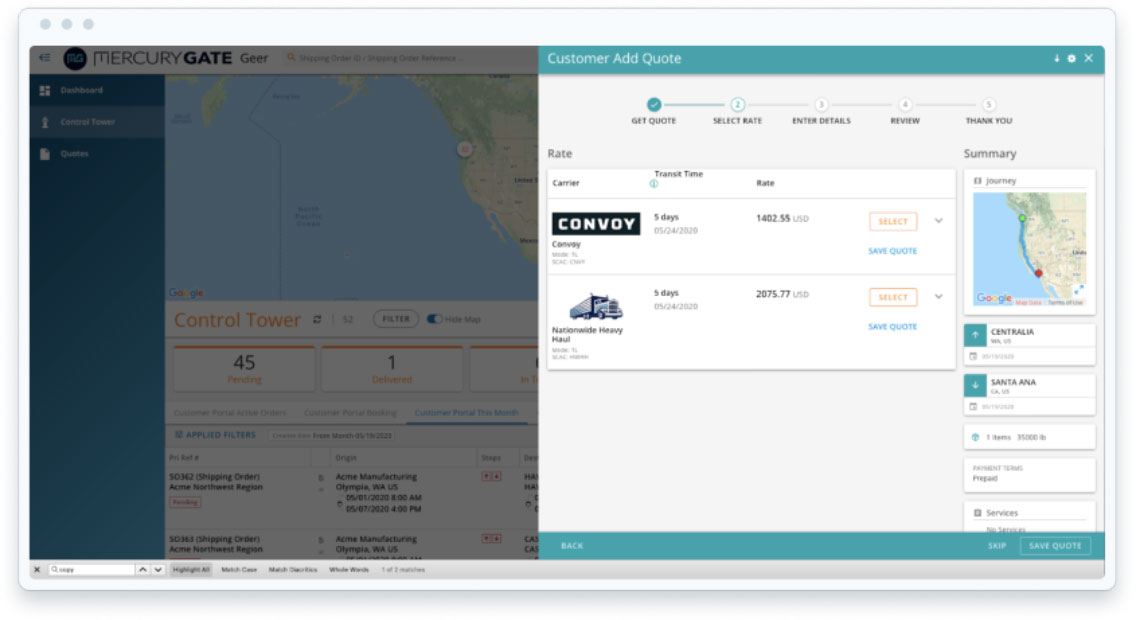Toggle Highlight All in the find bar

pyautogui.click(x=191, y=569)
